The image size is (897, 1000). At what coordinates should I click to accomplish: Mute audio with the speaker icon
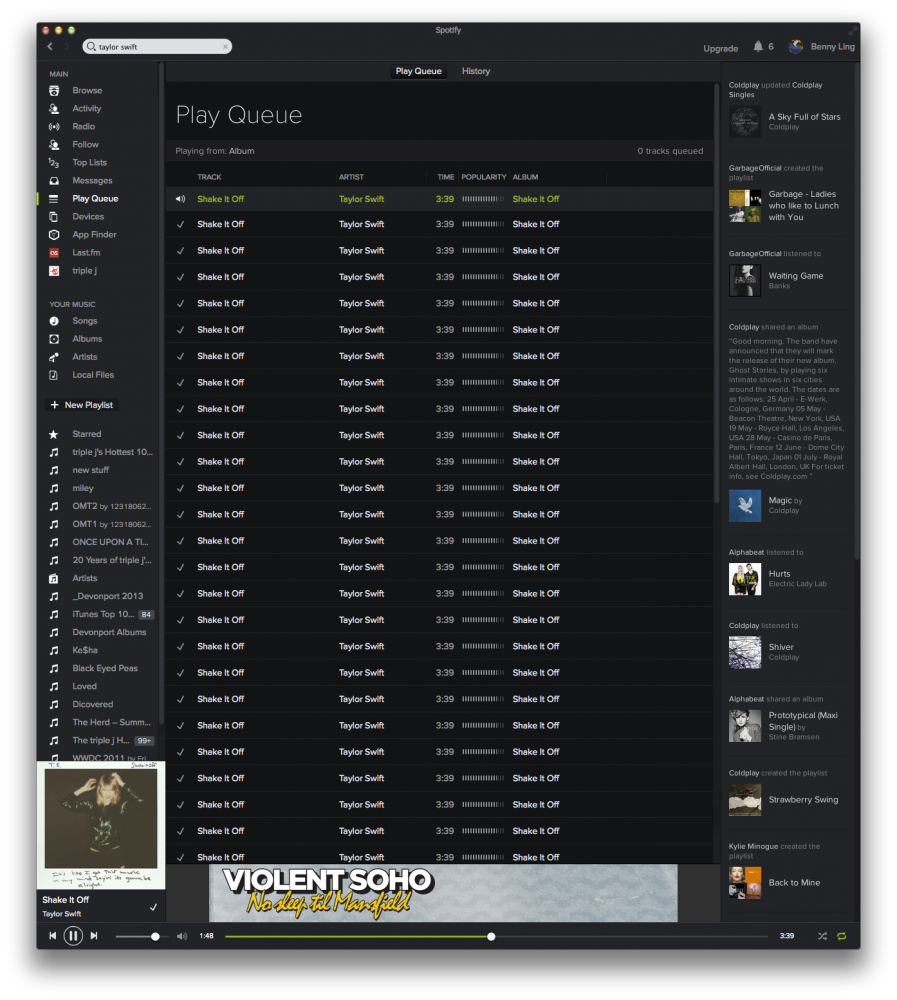coord(182,936)
